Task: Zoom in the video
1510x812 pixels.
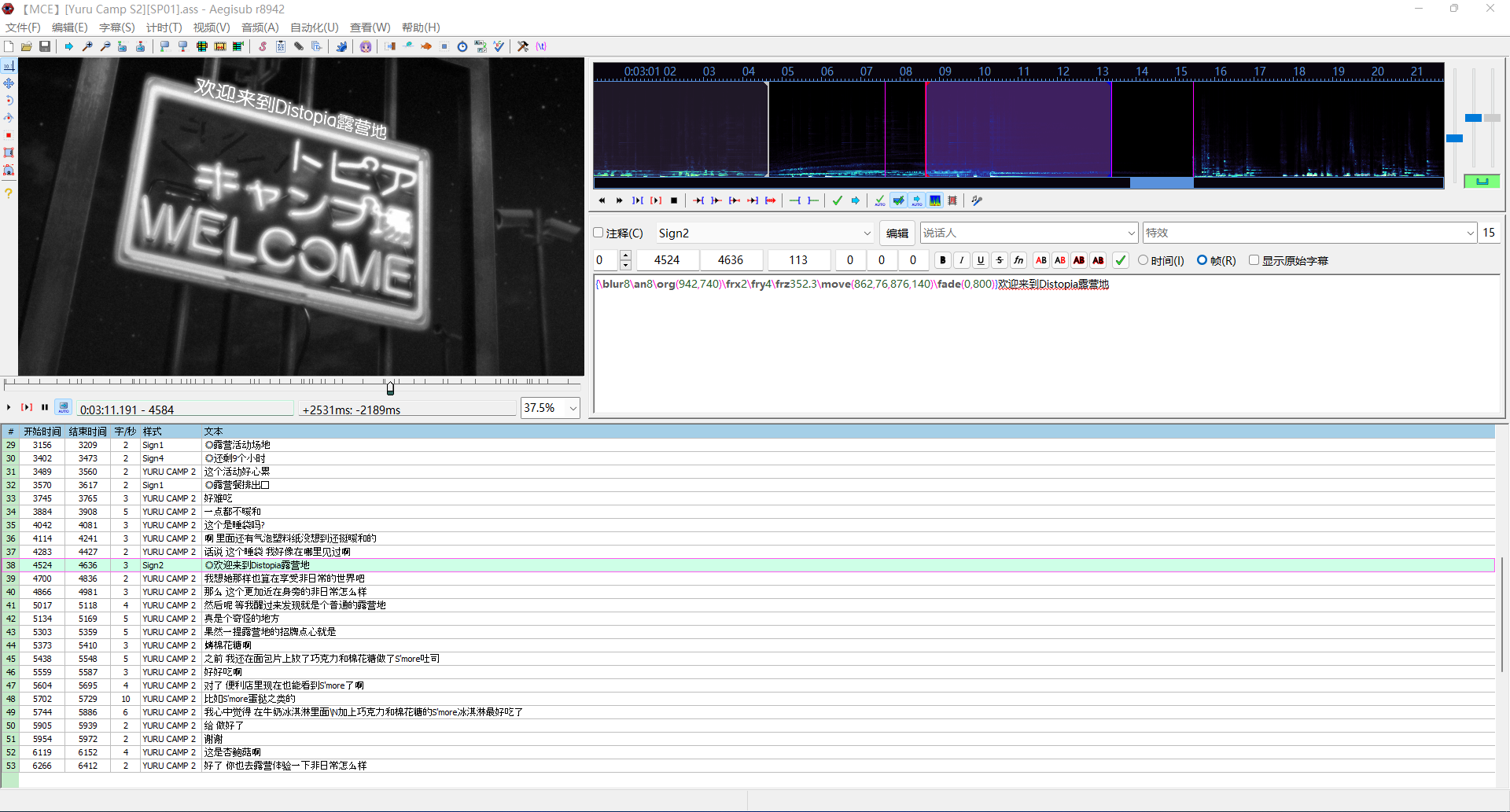Action: 87,46
